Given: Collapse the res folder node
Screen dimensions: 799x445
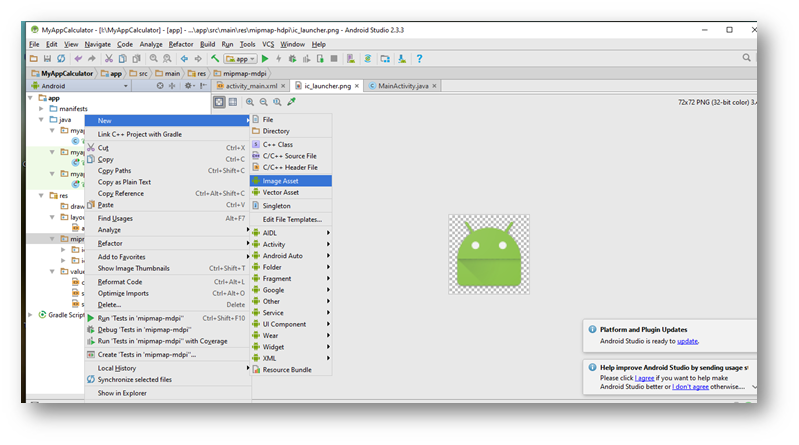Looking at the screenshot, I should pos(41,195).
